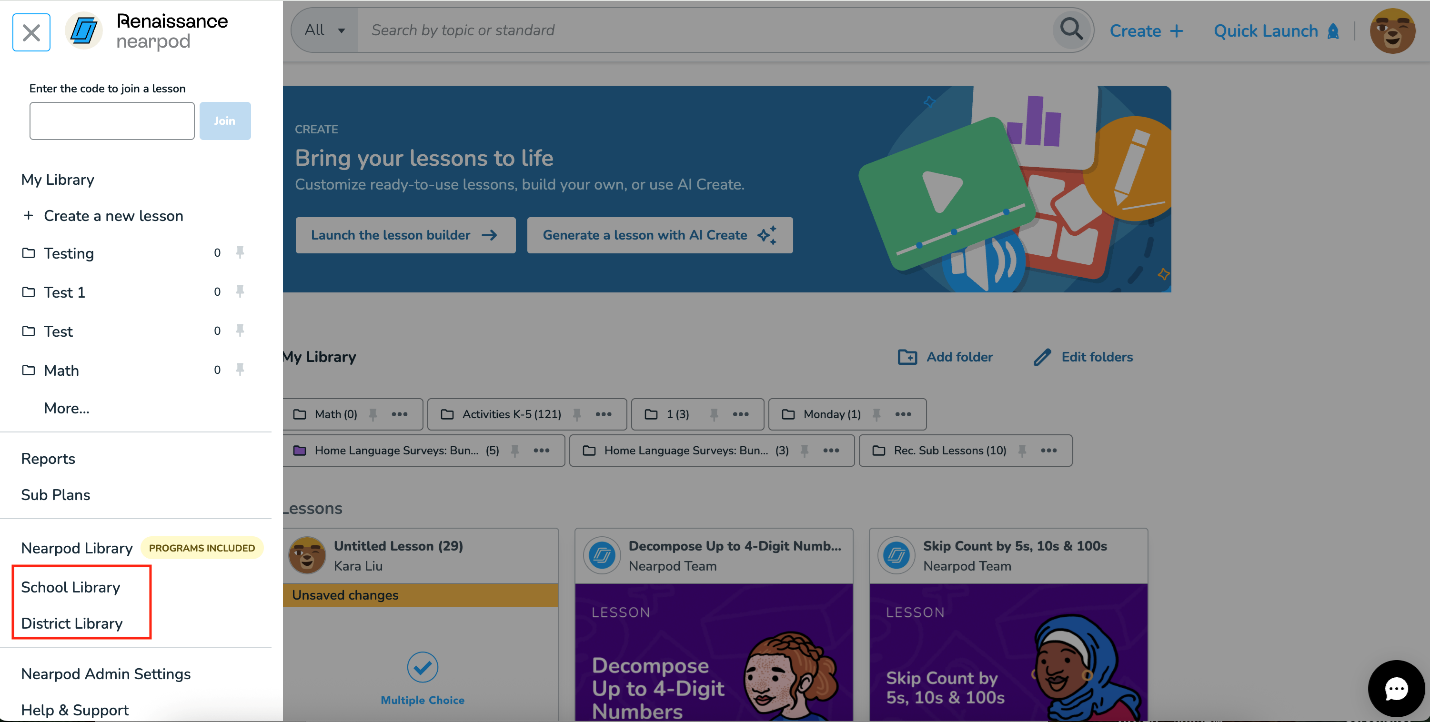Click the search magnifier icon

click(x=1071, y=30)
